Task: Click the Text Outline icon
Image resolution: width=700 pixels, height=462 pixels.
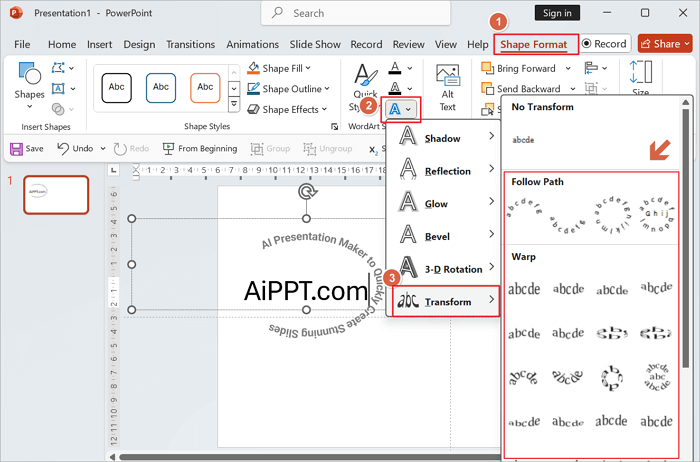Action: tap(395, 88)
